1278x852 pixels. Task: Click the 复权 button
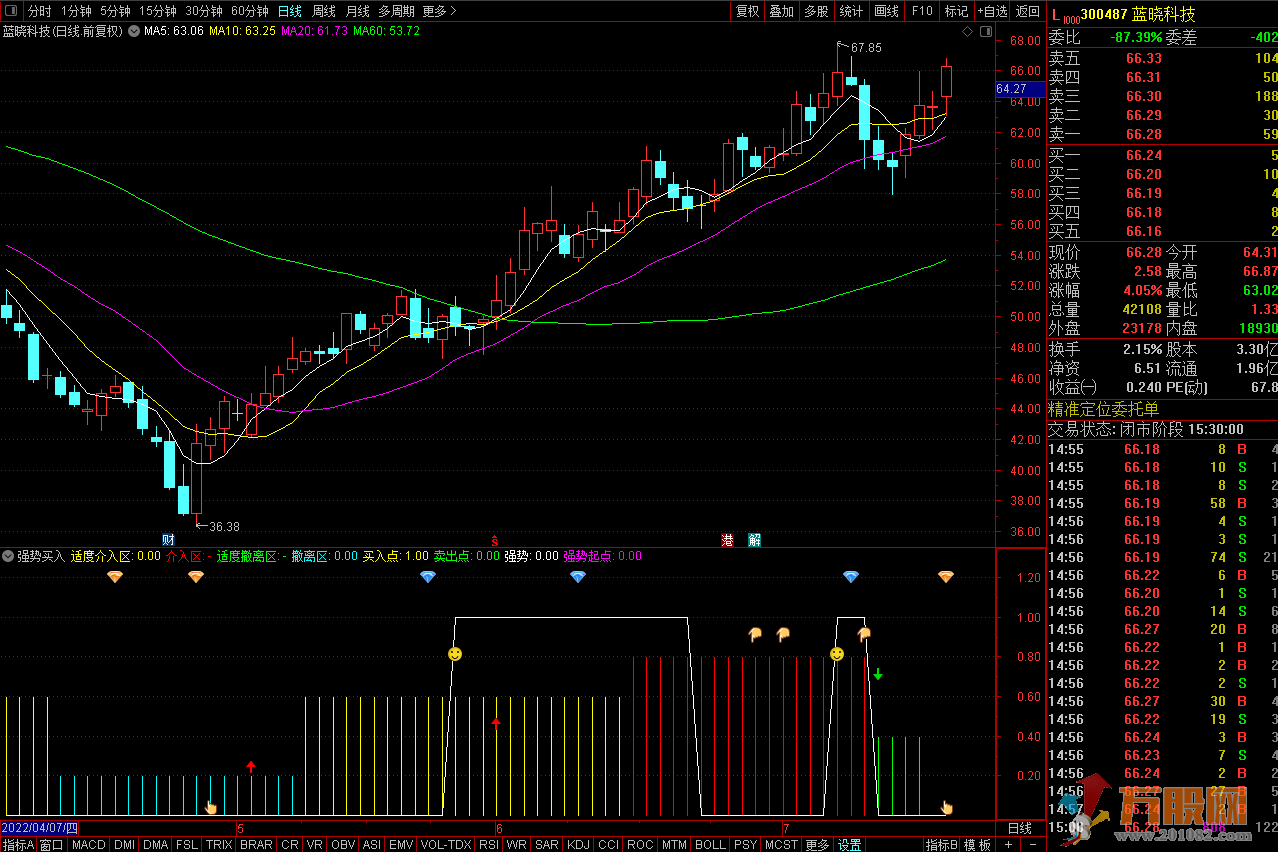[747, 11]
